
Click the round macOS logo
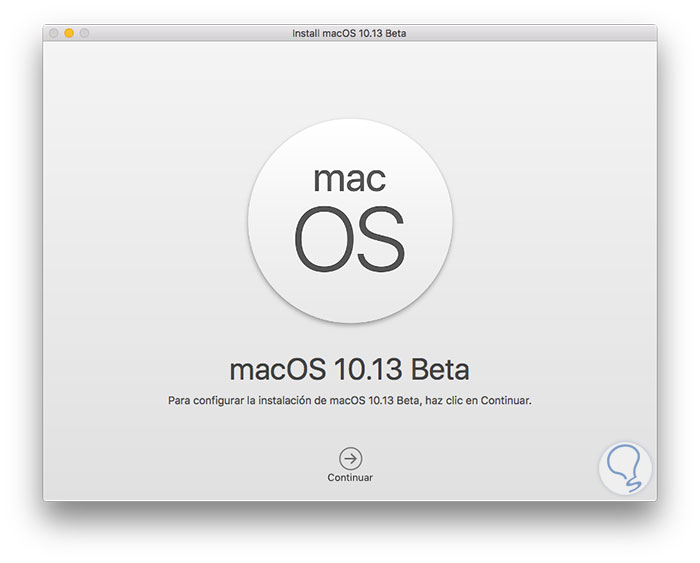[x=350, y=220]
